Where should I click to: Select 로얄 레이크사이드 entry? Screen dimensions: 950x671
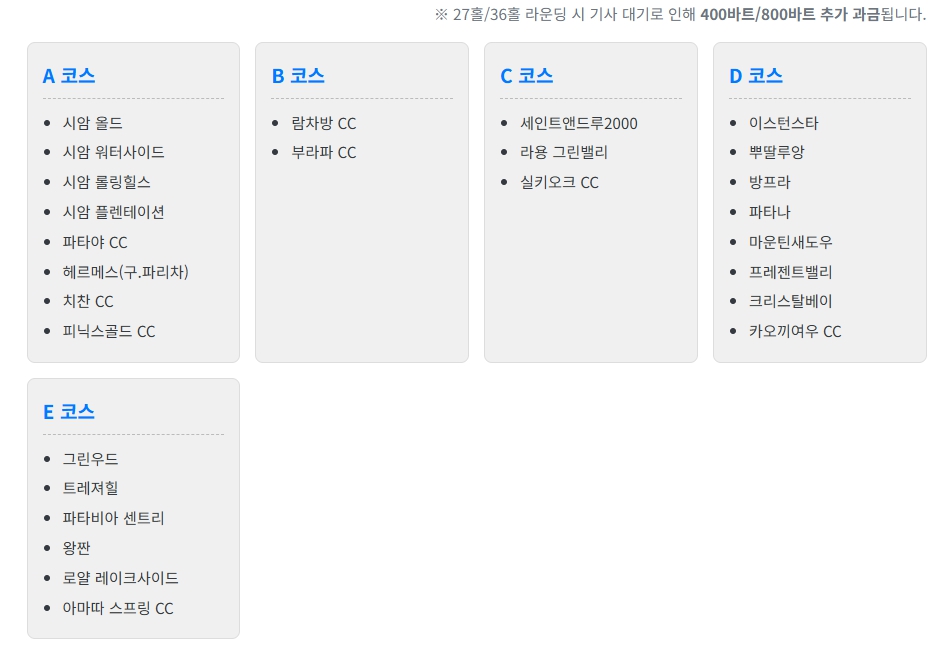tap(121, 578)
